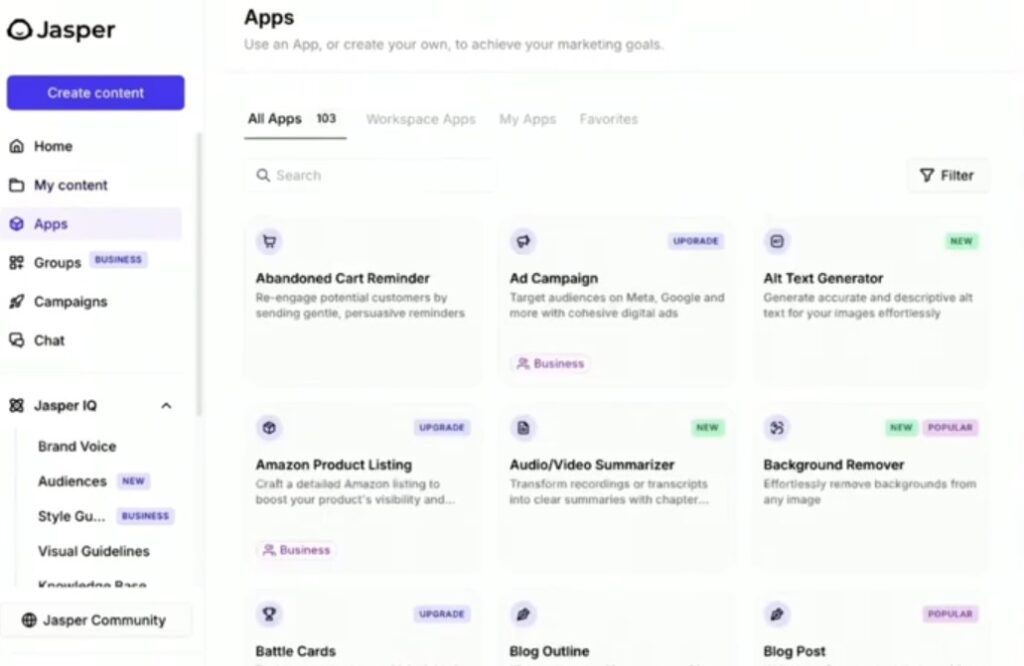
Task: Click the Blog Post title
Action: point(794,652)
